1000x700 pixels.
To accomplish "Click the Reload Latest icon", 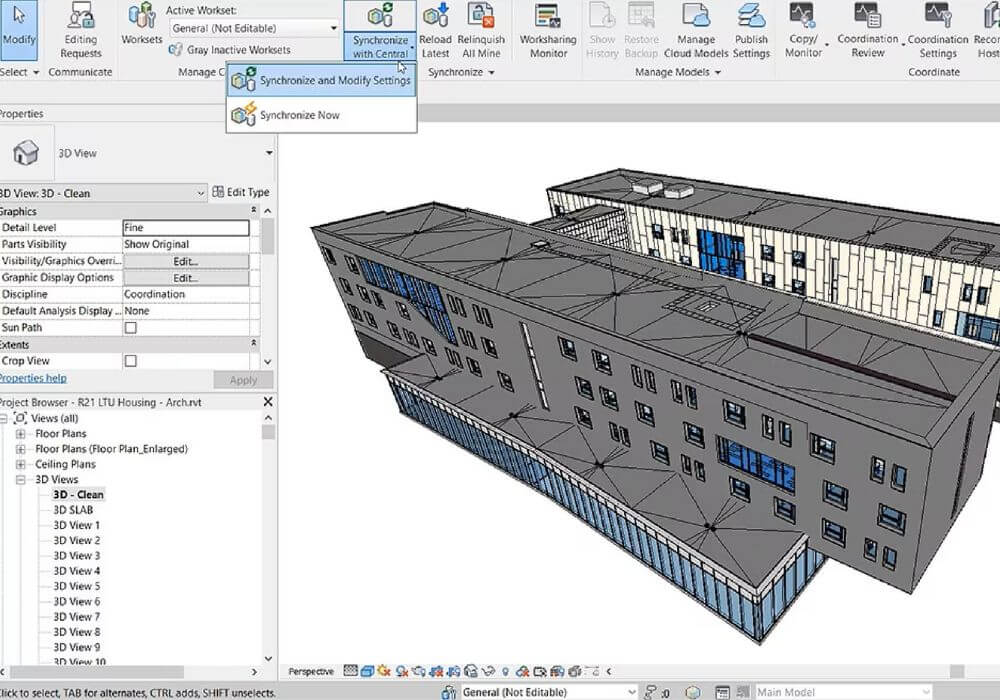I will (435, 18).
